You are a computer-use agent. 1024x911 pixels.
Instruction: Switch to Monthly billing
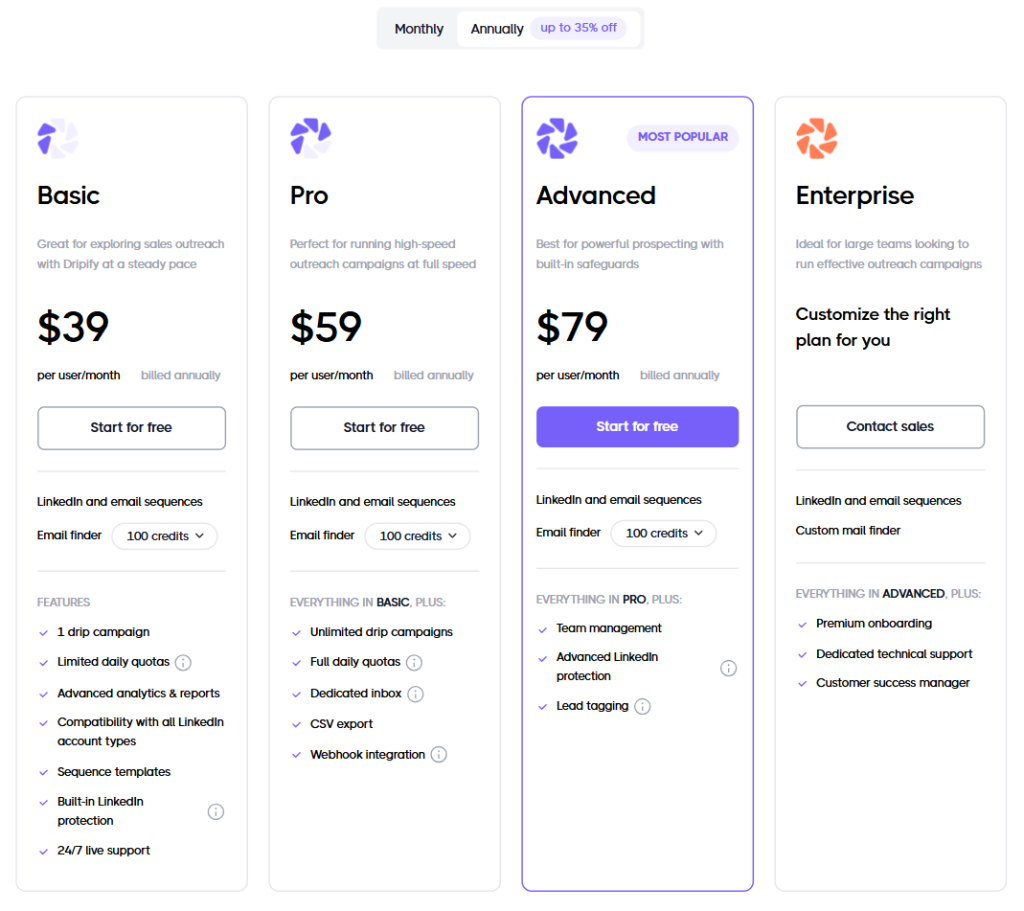(x=418, y=29)
